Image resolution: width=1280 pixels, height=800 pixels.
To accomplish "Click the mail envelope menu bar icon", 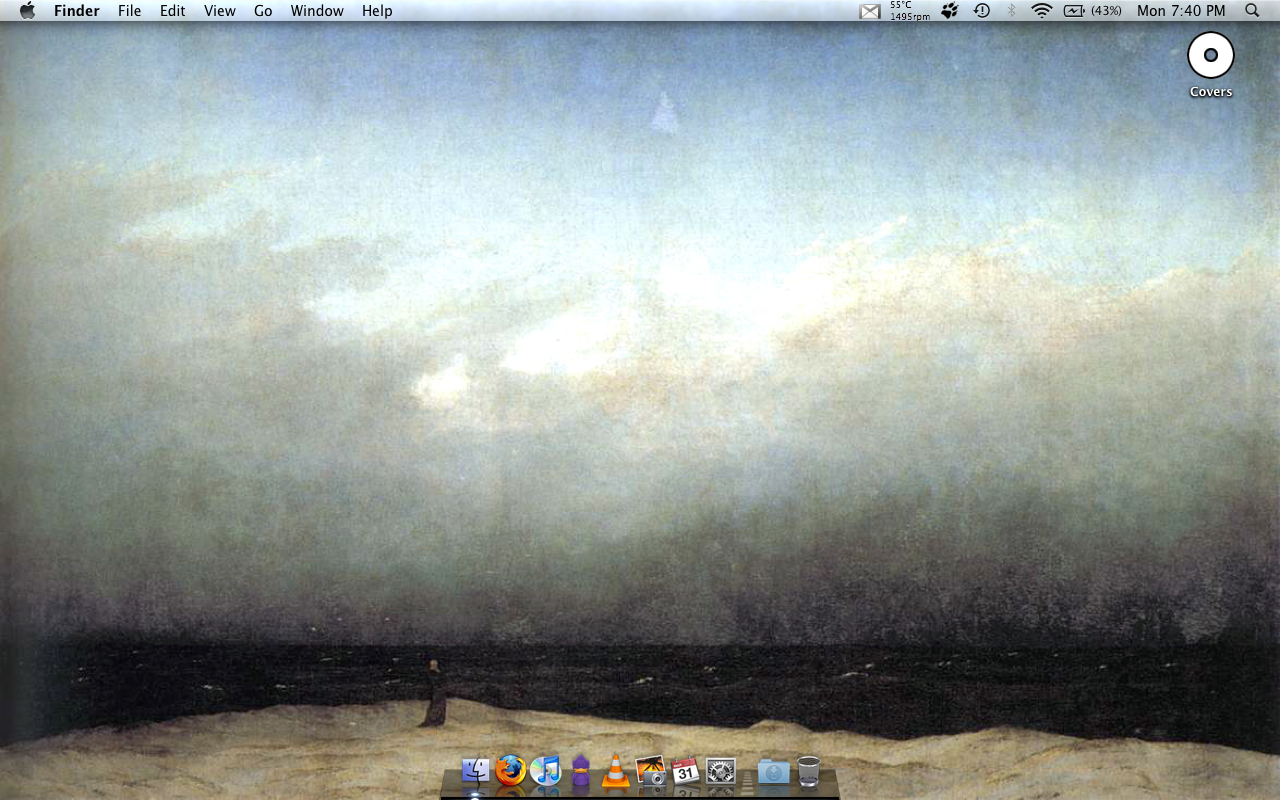I will coord(870,11).
